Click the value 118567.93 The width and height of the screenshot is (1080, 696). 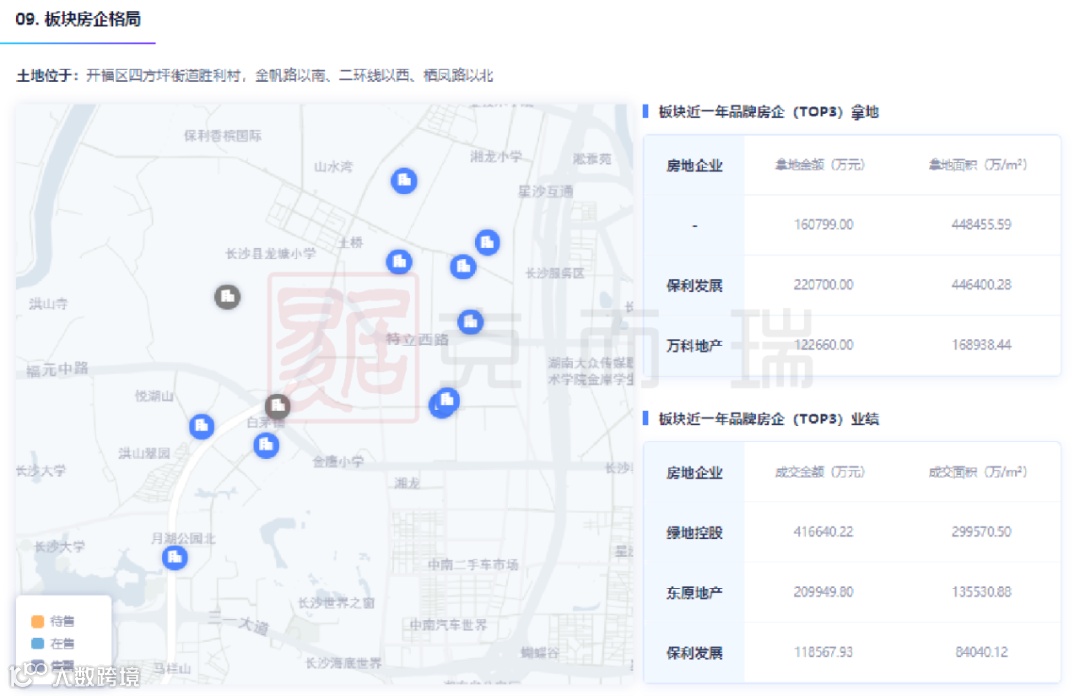pyautogui.click(x=823, y=652)
